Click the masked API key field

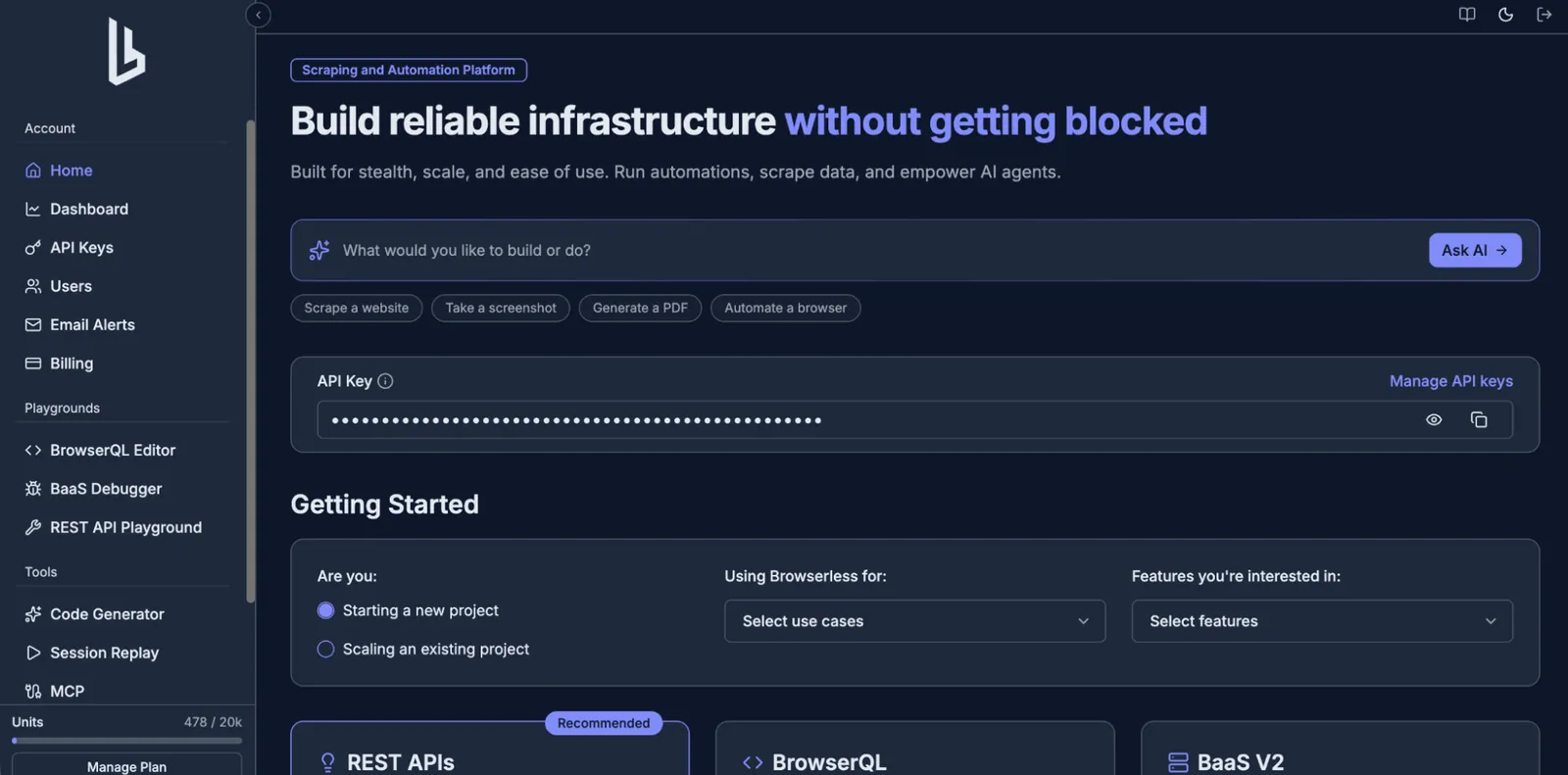tap(915, 420)
